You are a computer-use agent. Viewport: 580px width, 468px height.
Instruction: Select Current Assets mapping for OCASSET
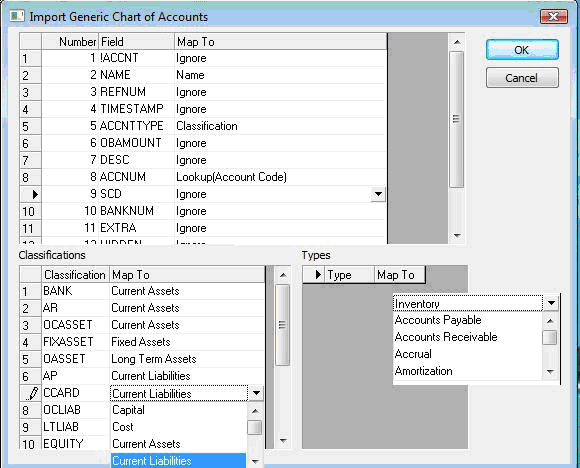(x=187, y=325)
